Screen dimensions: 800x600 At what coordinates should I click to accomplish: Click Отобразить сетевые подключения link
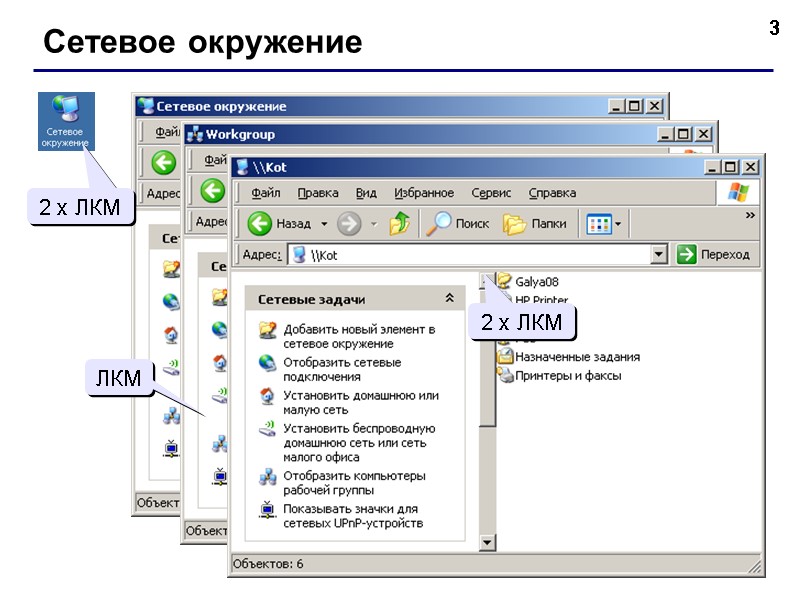pyautogui.click(x=342, y=369)
